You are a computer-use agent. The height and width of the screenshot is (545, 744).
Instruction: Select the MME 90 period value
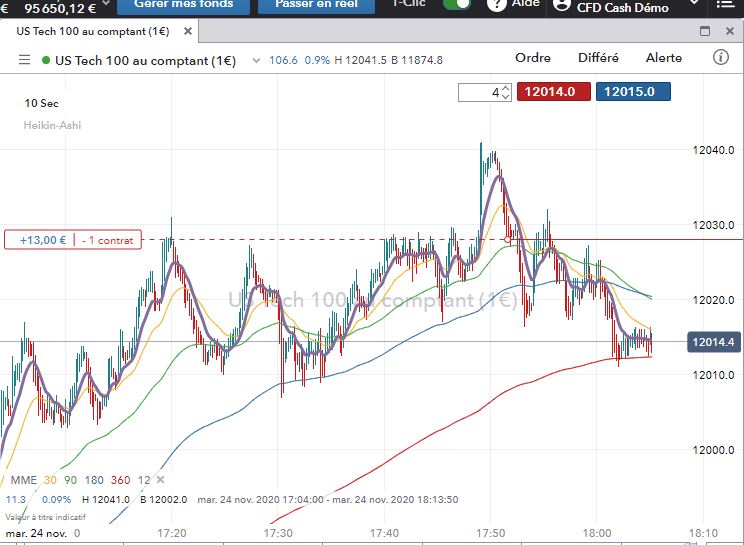click(71, 480)
